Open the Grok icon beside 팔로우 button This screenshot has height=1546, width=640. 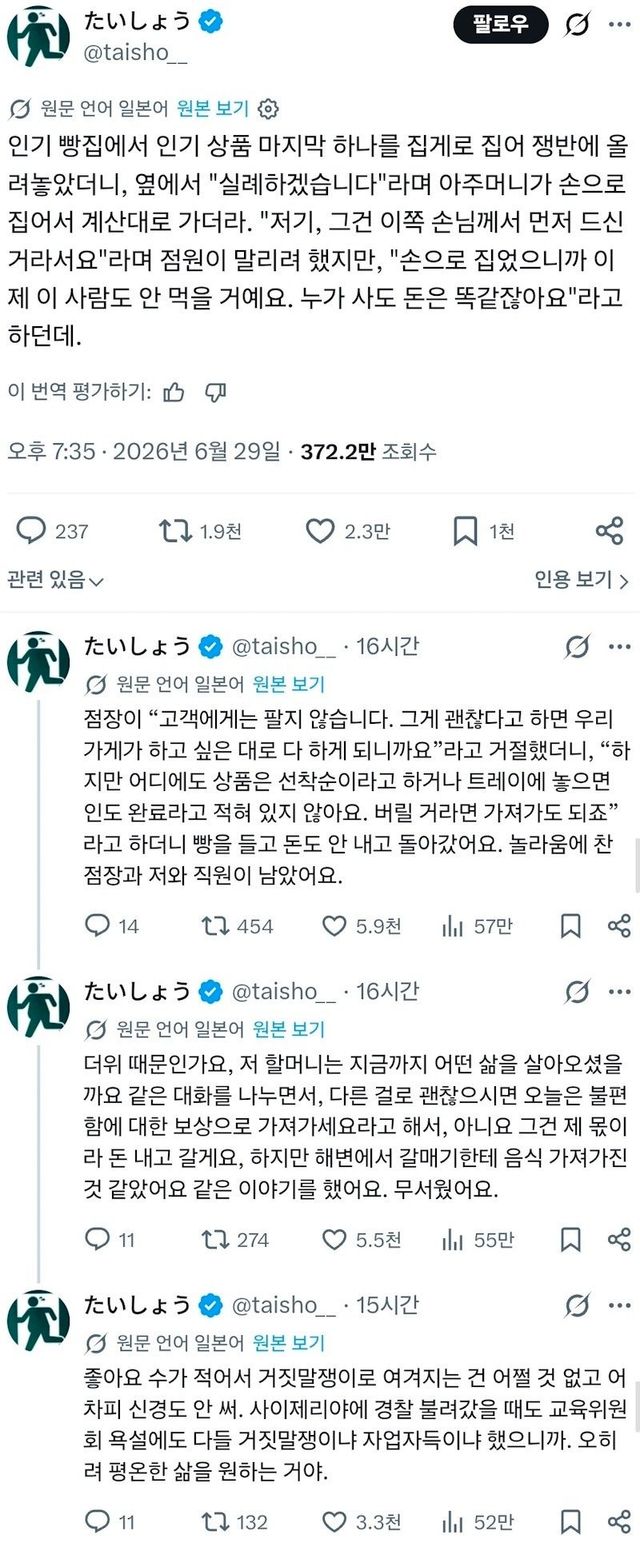click(577, 24)
